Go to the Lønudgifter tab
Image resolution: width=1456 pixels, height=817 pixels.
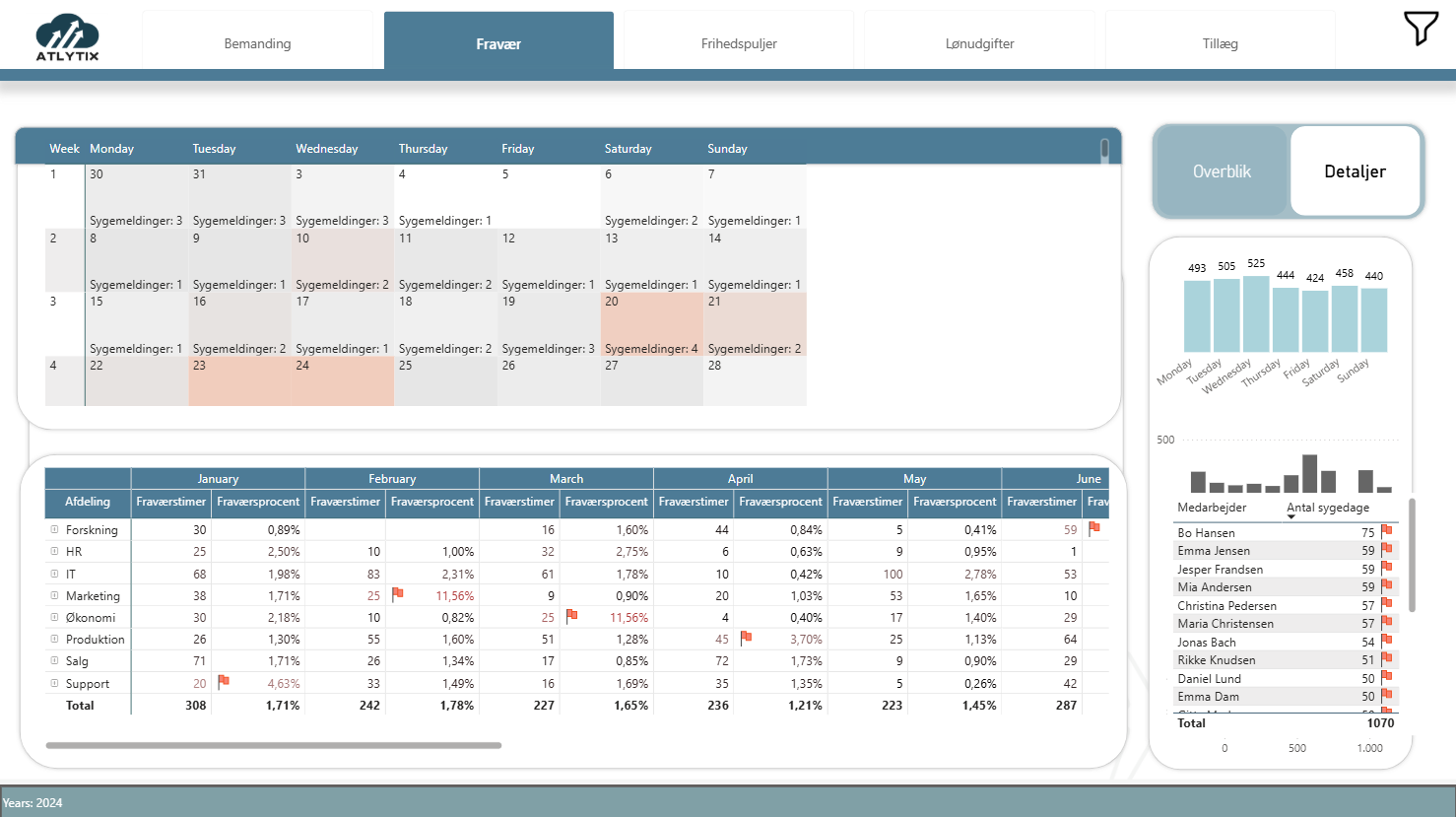[979, 43]
